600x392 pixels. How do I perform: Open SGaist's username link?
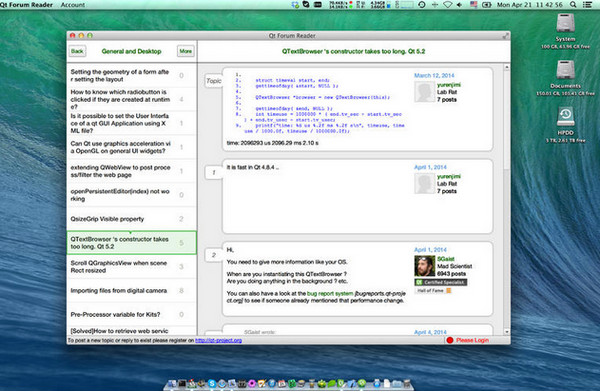point(445,259)
